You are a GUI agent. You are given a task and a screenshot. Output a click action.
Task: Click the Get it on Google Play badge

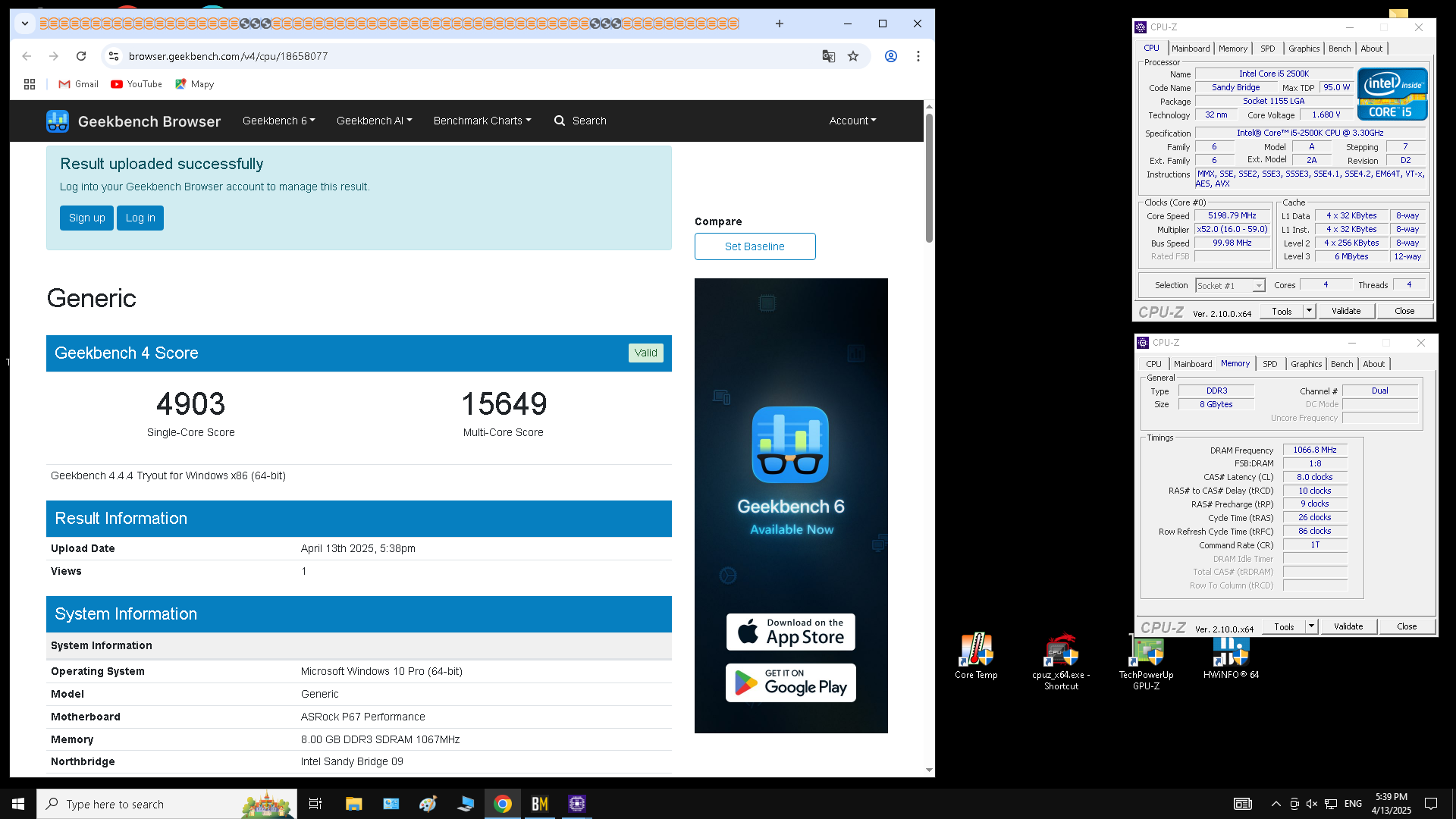791,682
